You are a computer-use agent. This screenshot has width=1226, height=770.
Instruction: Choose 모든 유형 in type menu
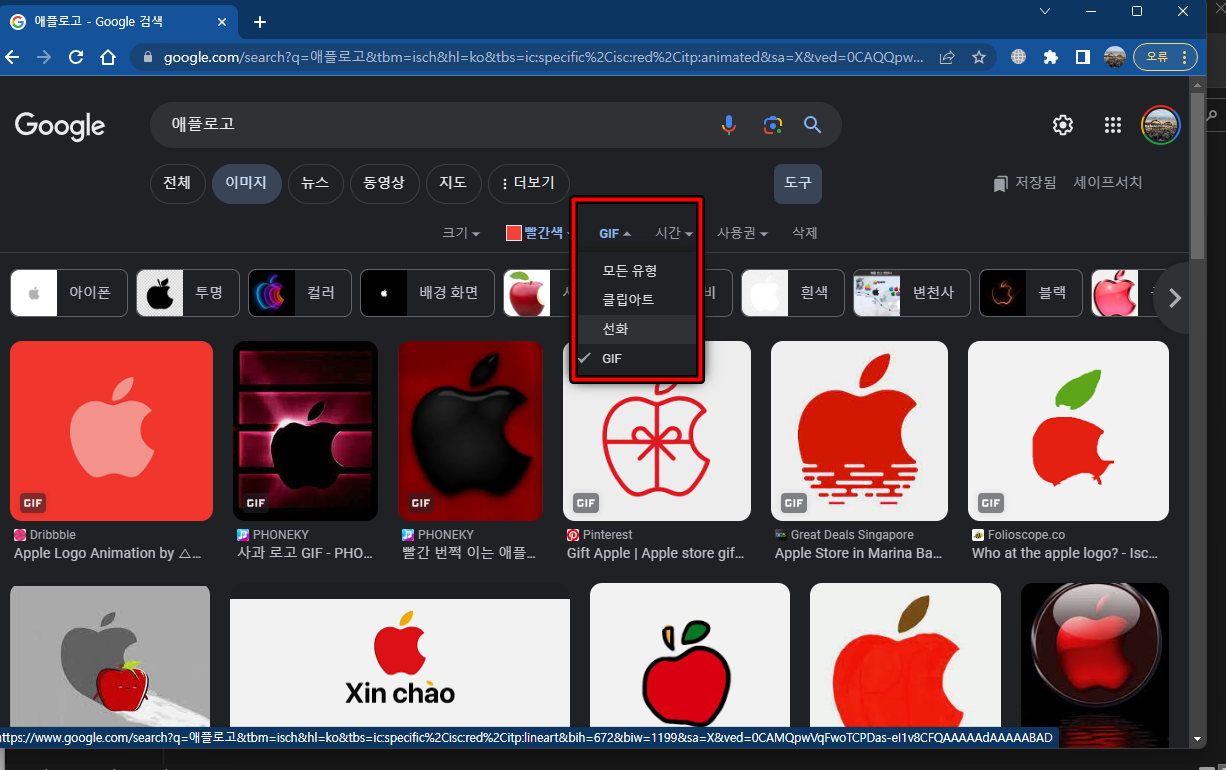click(637, 271)
